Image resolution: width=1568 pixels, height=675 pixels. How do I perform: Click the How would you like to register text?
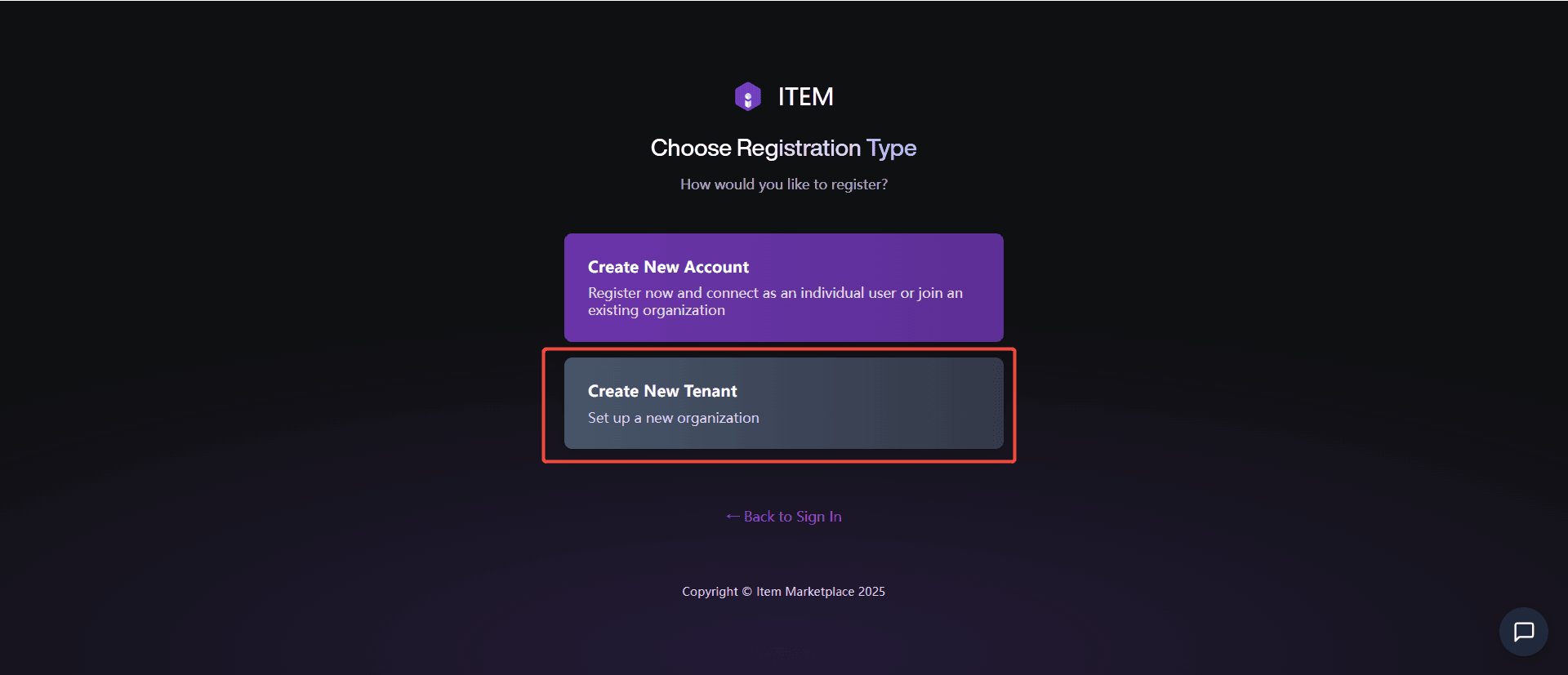point(783,184)
